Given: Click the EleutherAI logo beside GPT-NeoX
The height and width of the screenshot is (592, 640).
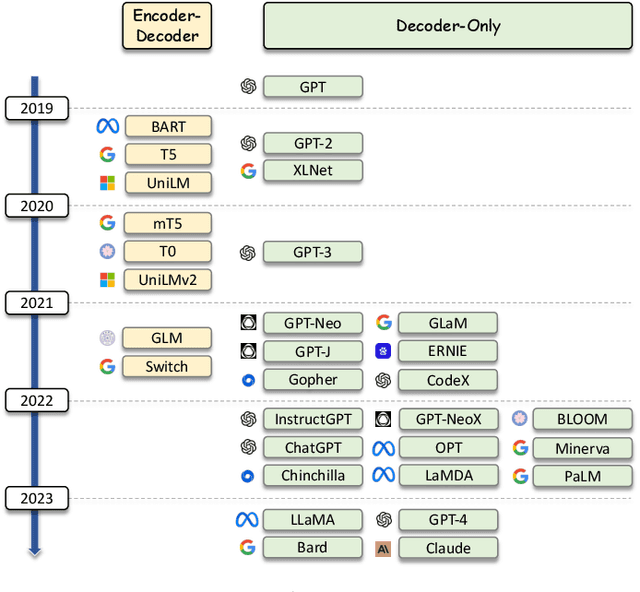Looking at the screenshot, I should (383, 420).
